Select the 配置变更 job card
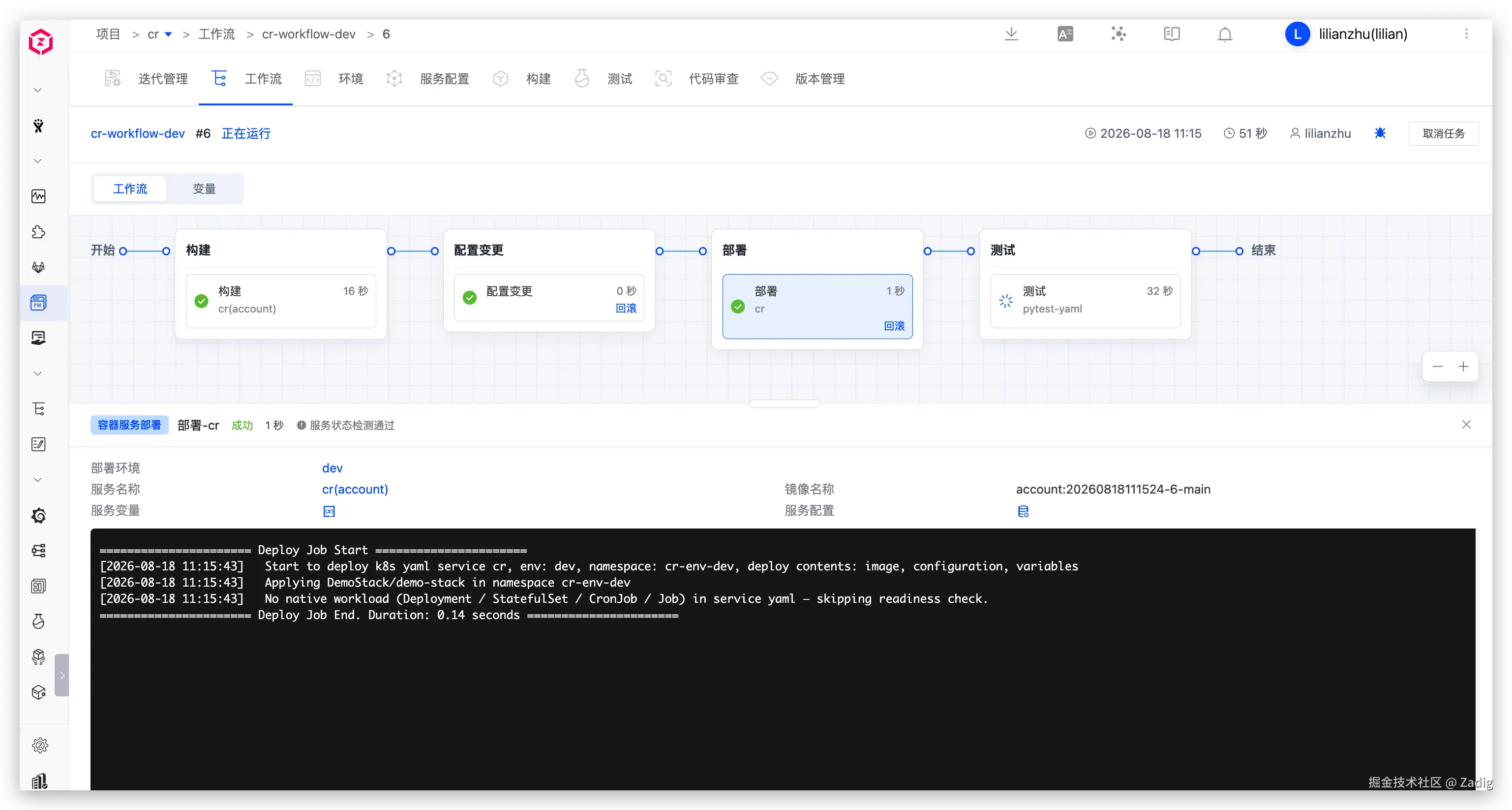The width and height of the screenshot is (1512, 810). pyautogui.click(x=549, y=297)
